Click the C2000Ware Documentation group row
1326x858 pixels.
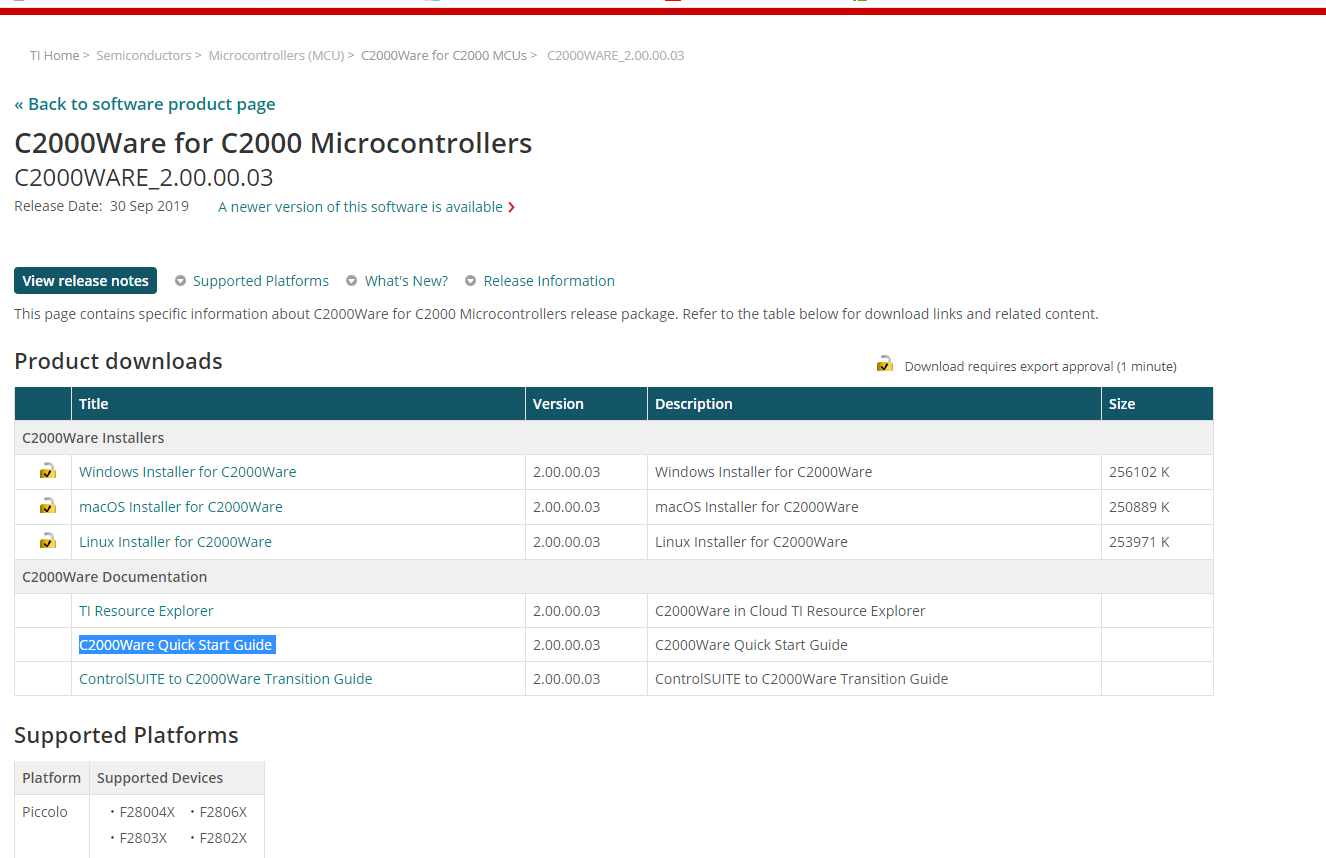pyautogui.click(x=614, y=577)
